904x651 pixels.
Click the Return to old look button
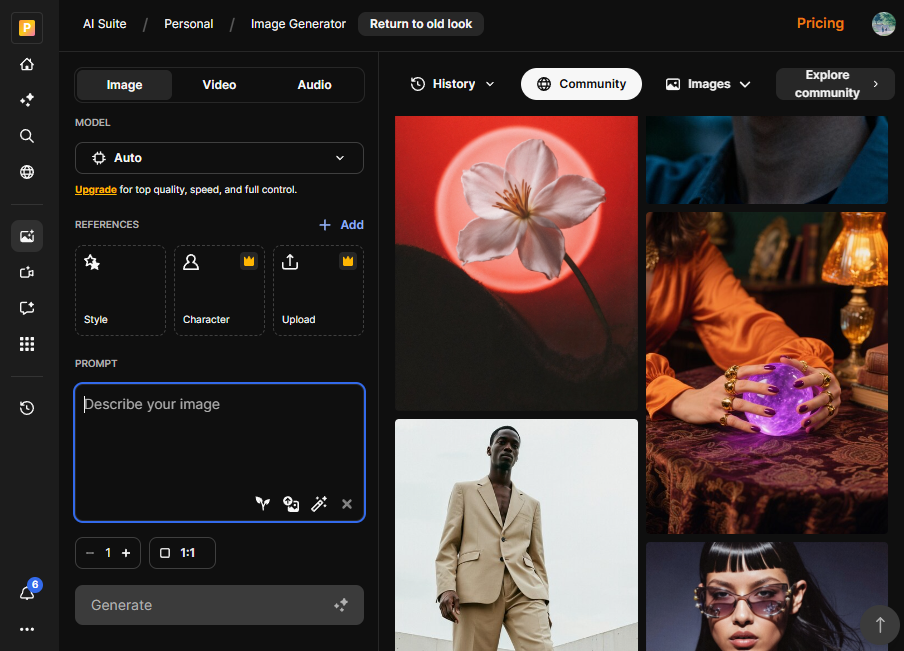tap(421, 24)
